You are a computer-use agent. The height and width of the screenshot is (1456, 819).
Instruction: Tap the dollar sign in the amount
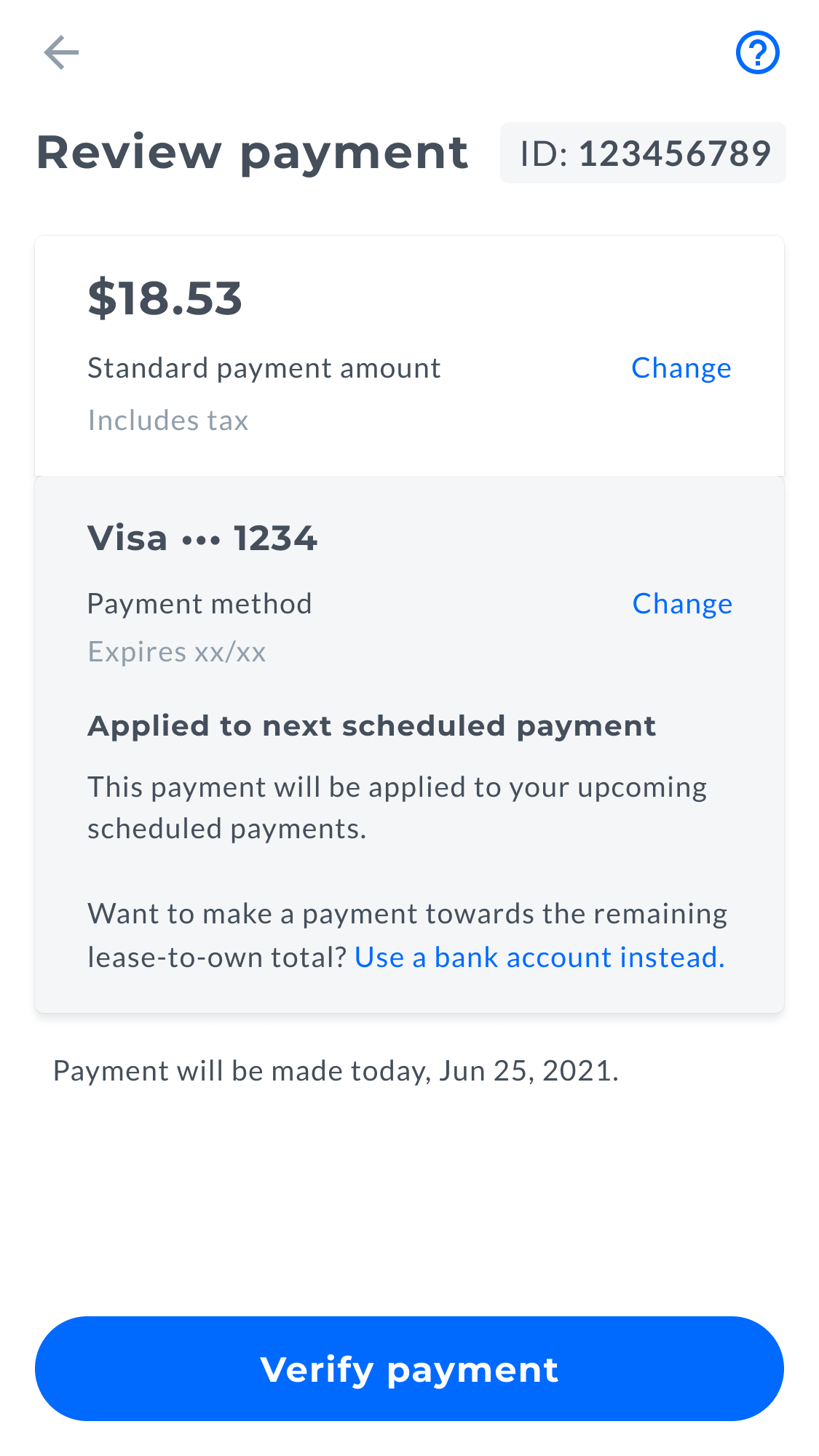pos(101,299)
